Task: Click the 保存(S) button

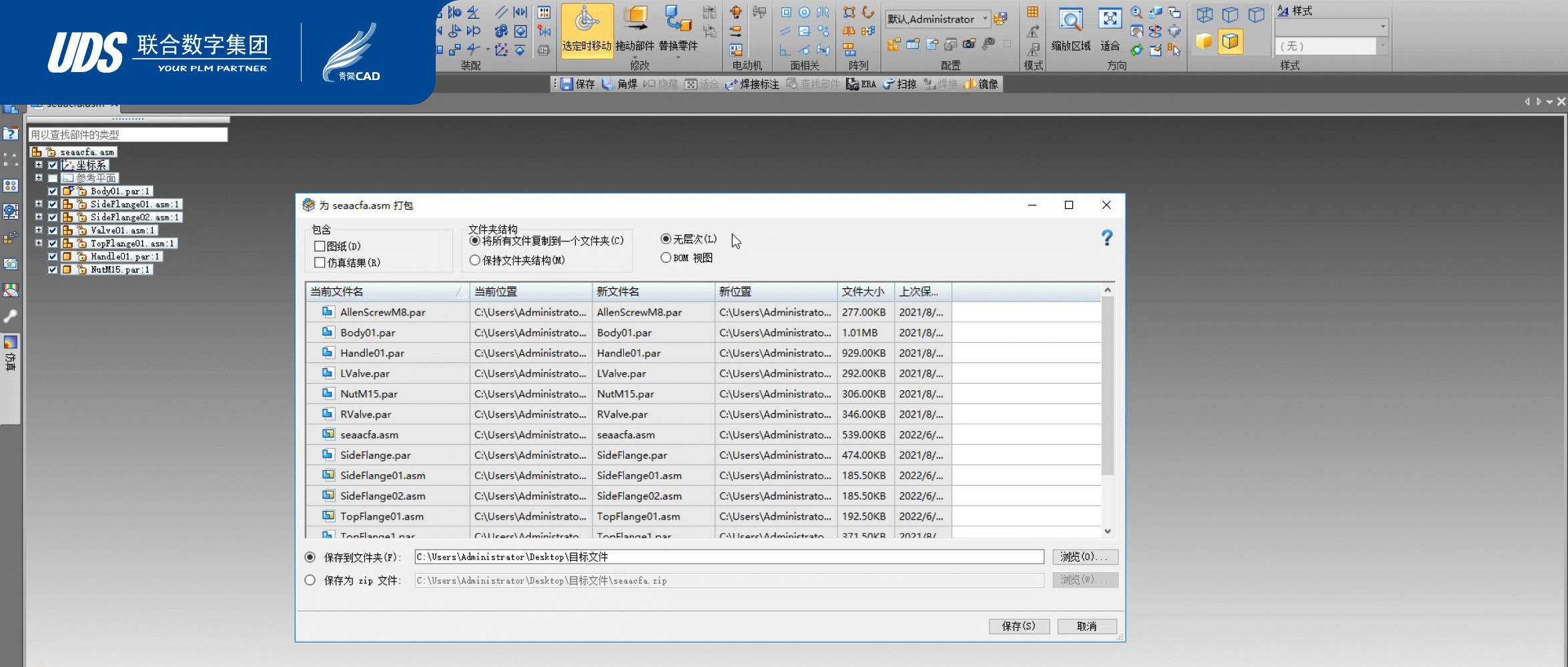Action: coord(1019,626)
